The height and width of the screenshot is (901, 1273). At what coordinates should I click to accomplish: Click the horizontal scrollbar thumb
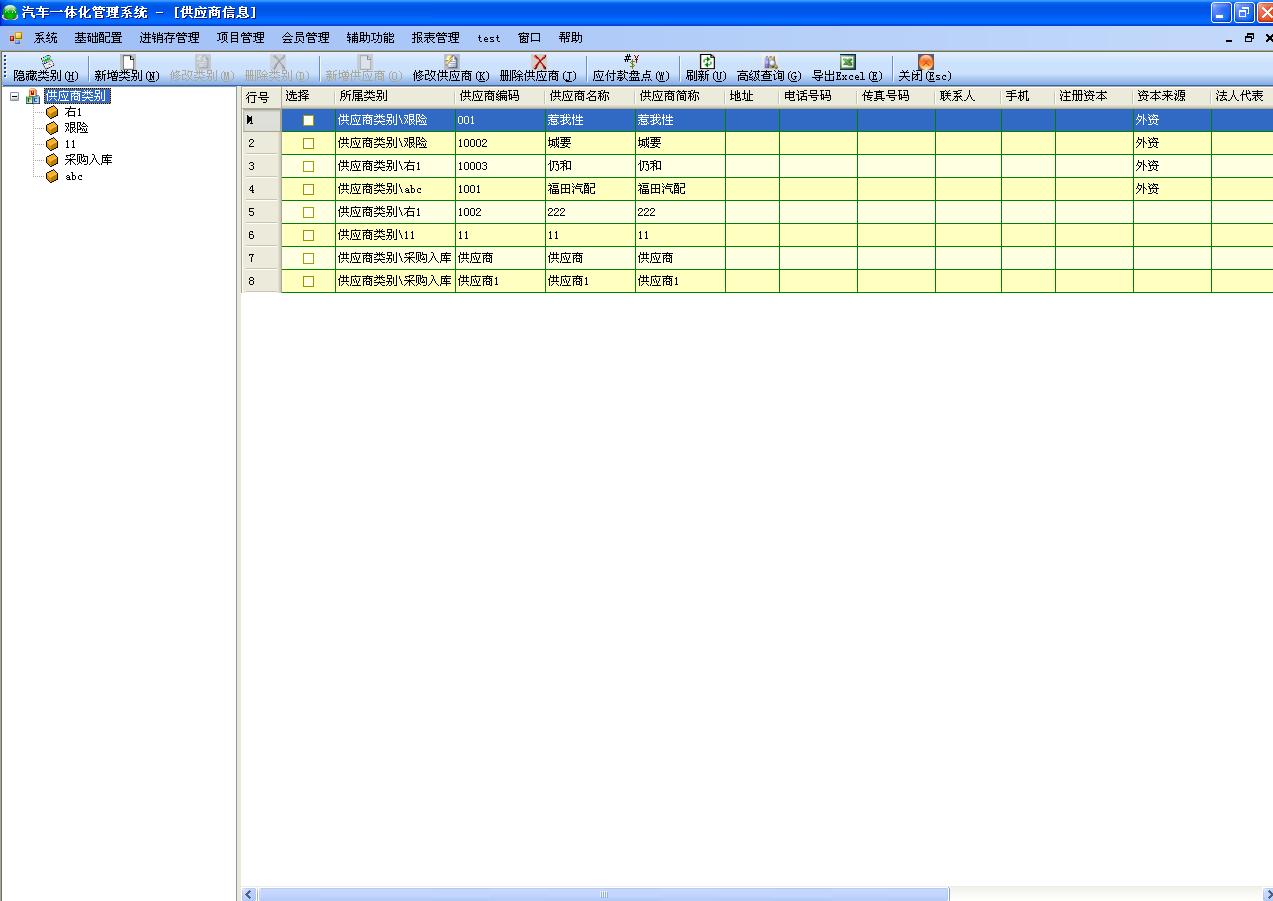[x=604, y=894]
